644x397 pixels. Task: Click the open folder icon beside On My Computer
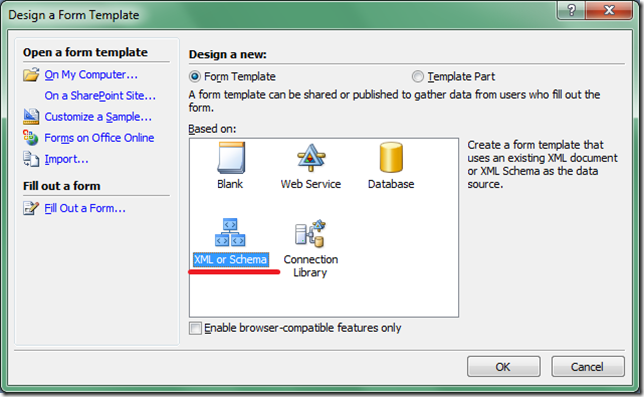click(x=31, y=75)
